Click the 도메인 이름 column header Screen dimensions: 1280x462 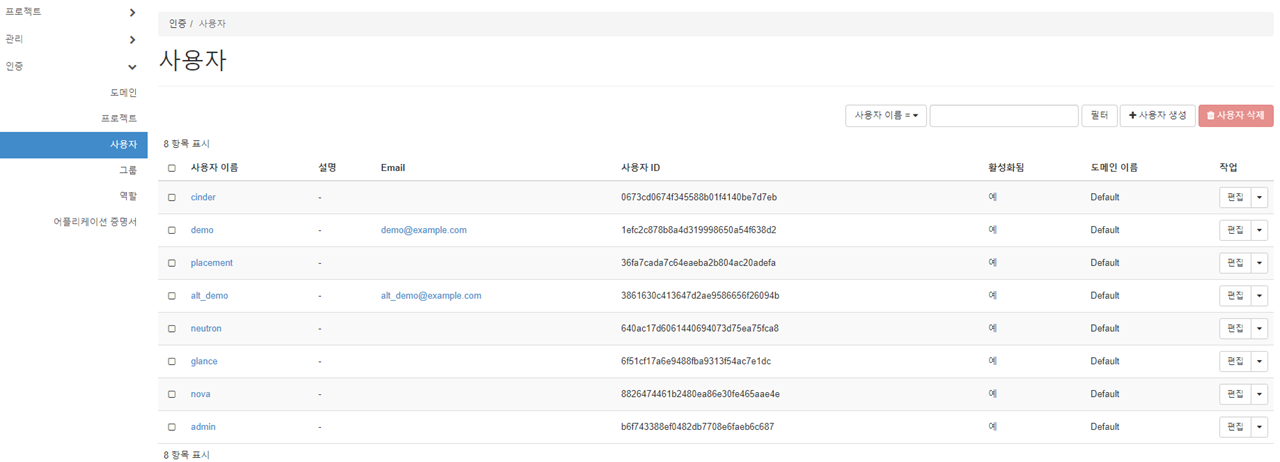[1114, 167]
